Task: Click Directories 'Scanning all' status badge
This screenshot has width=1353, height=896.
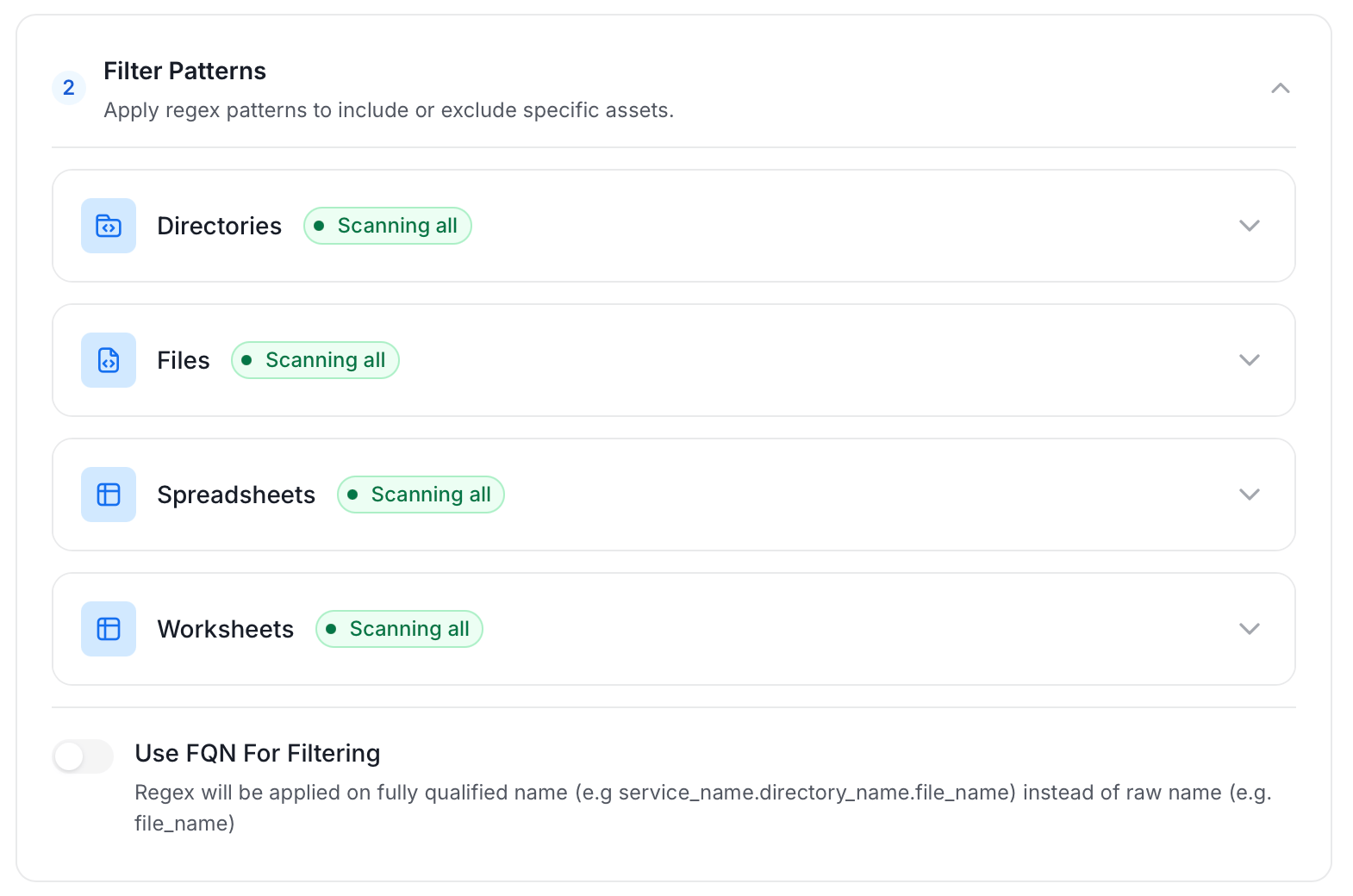Action: point(388,226)
